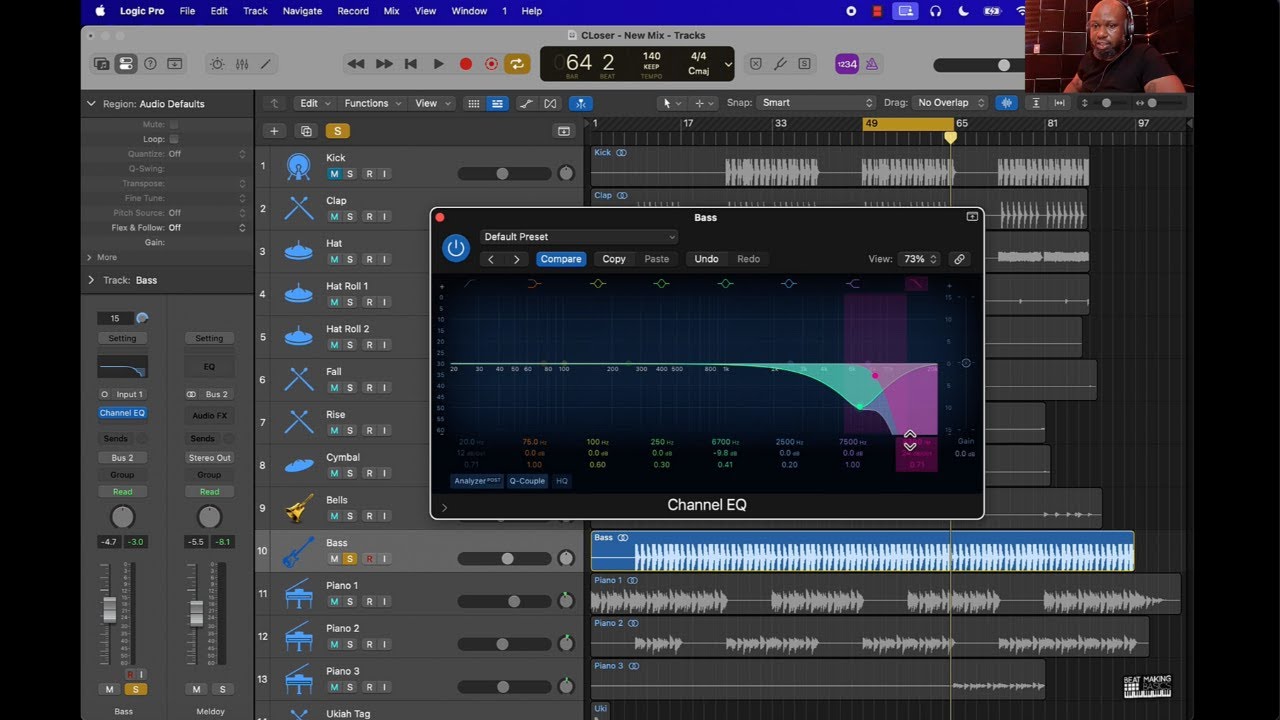The height and width of the screenshot is (720, 1280).
Task: Select the previous preset arrow
Action: point(490,259)
